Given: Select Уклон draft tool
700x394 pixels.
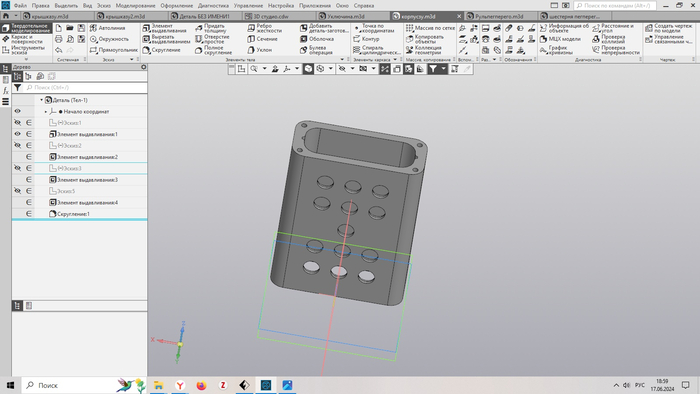Looking at the screenshot, I should pyautogui.click(x=259, y=50).
